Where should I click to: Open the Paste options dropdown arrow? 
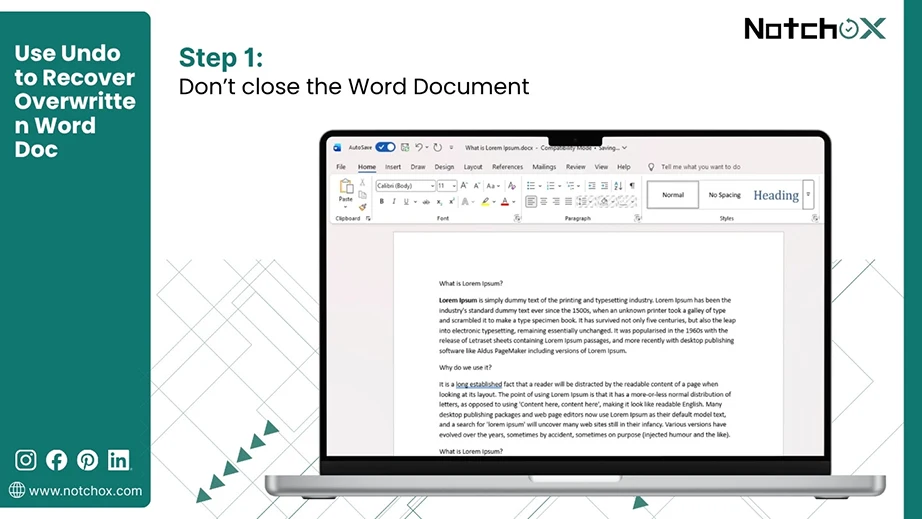tap(345, 207)
